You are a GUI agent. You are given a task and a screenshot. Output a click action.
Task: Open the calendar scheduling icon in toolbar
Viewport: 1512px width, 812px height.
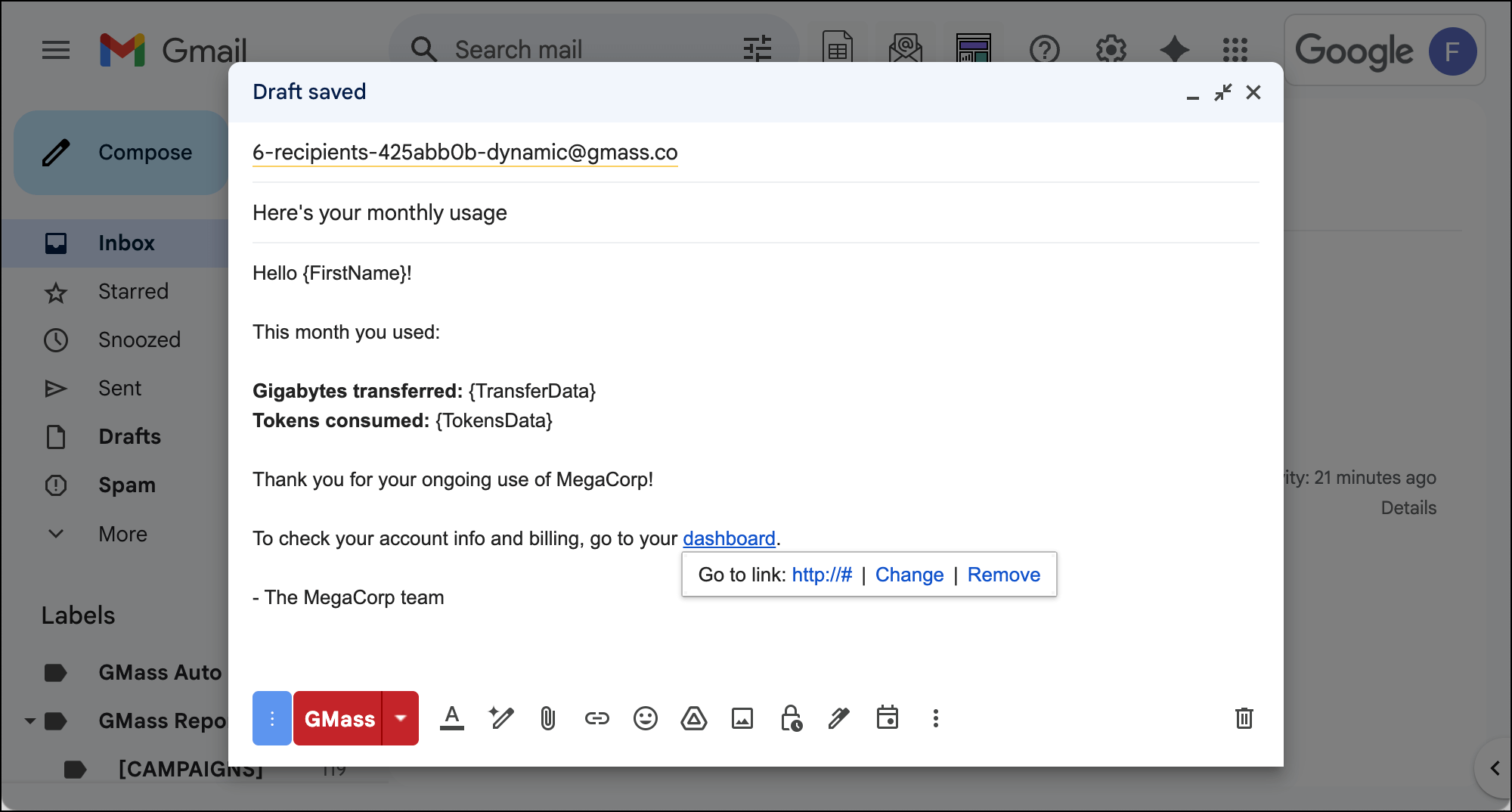click(x=887, y=718)
